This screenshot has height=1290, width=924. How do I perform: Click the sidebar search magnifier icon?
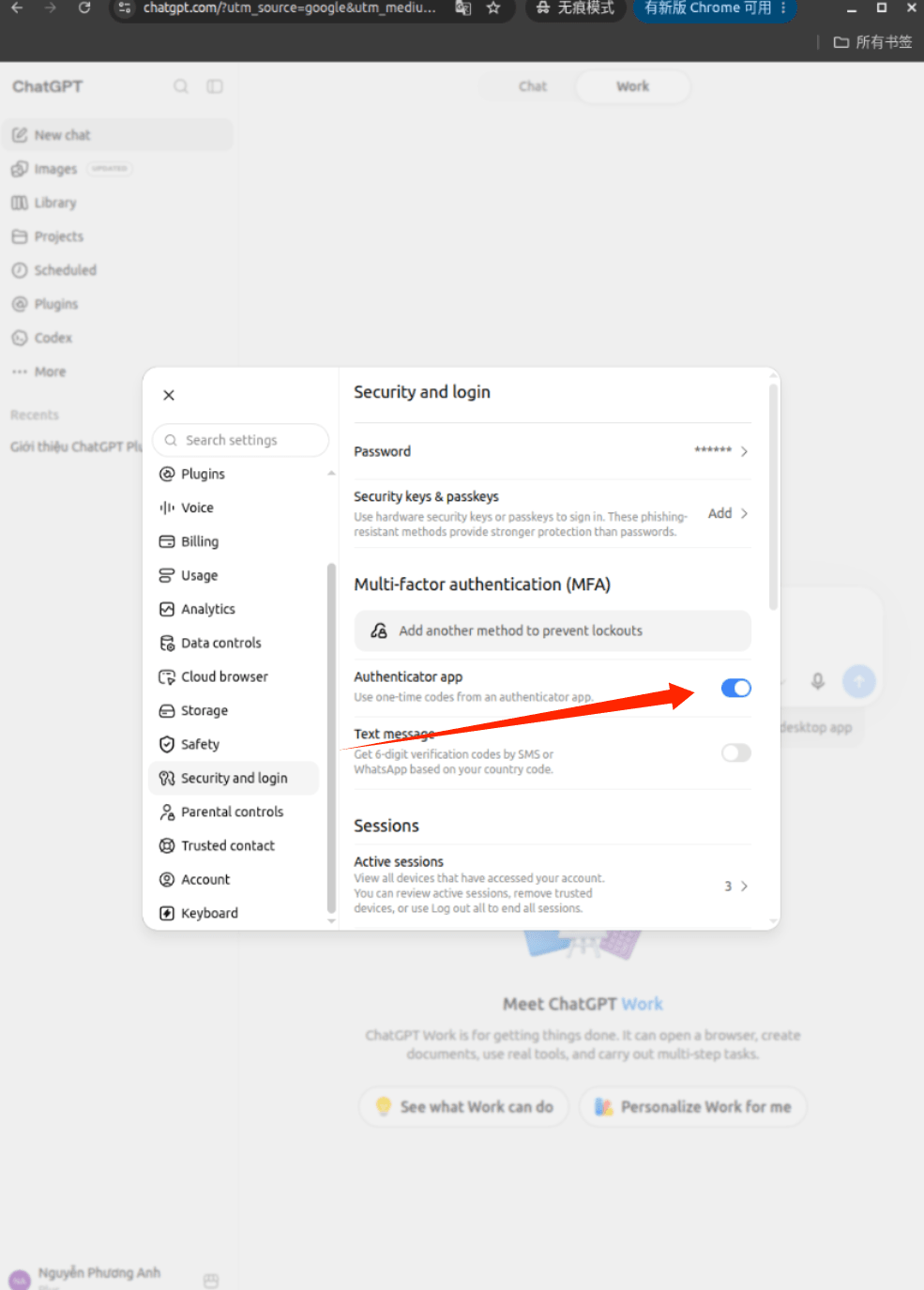click(x=181, y=86)
